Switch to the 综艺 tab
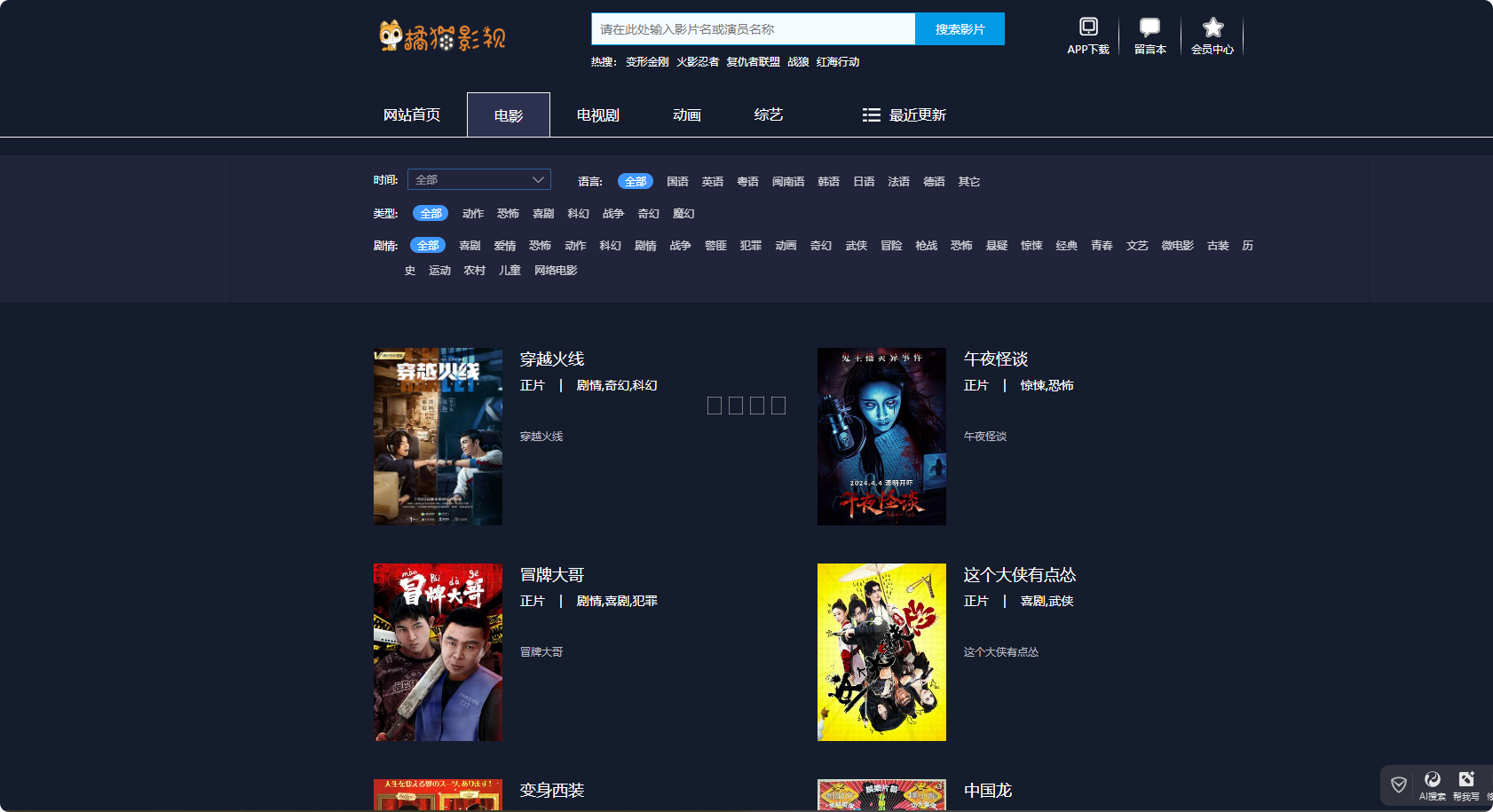Screen dimensions: 1493x812 [x=769, y=115]
